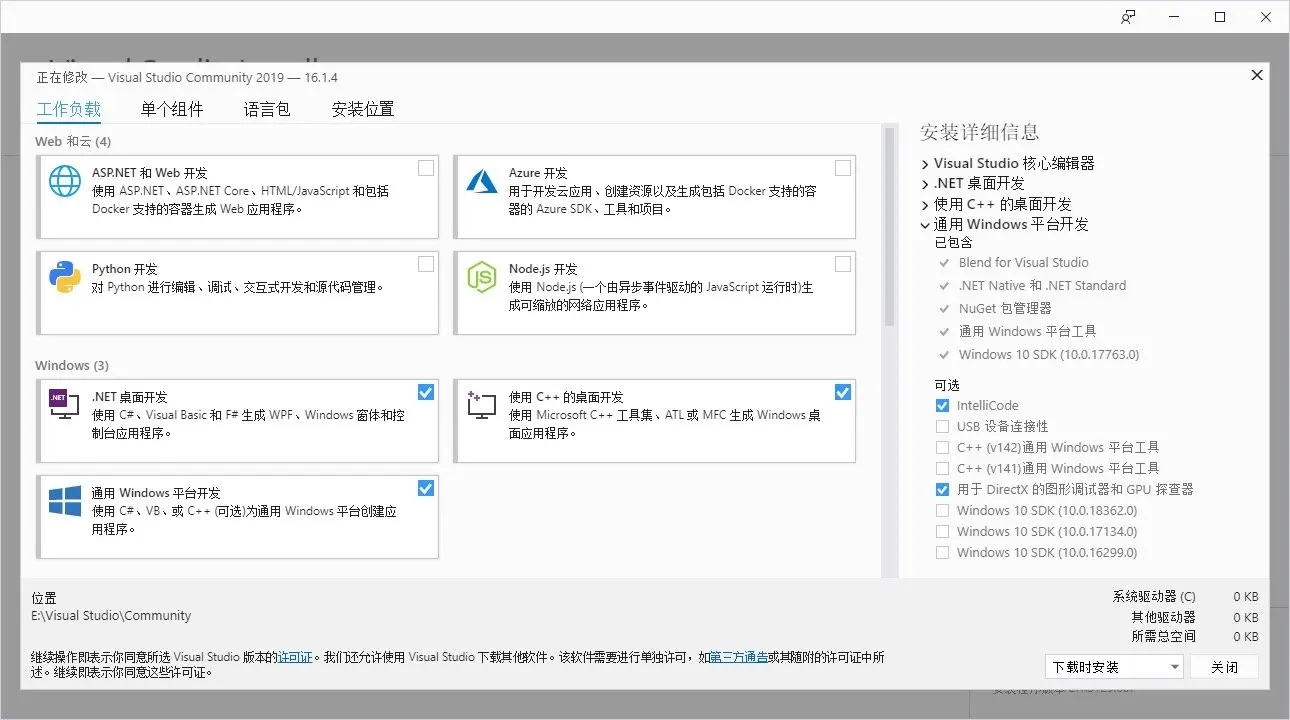Expand 使用 C++ 的桌面开发 details
1290x720 pixels.
pos(925,205)
